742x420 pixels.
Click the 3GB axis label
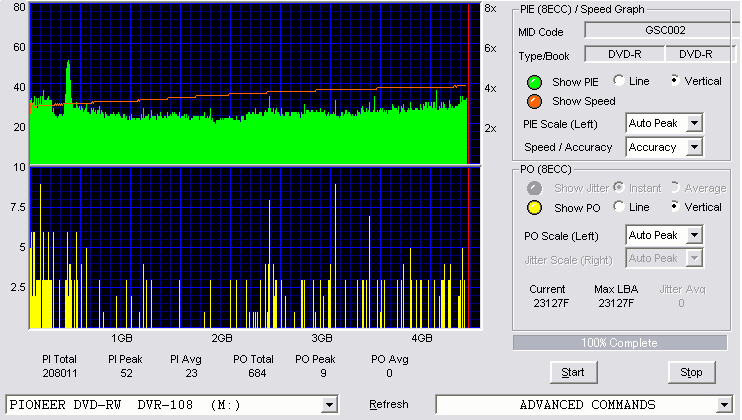[321, 338]
